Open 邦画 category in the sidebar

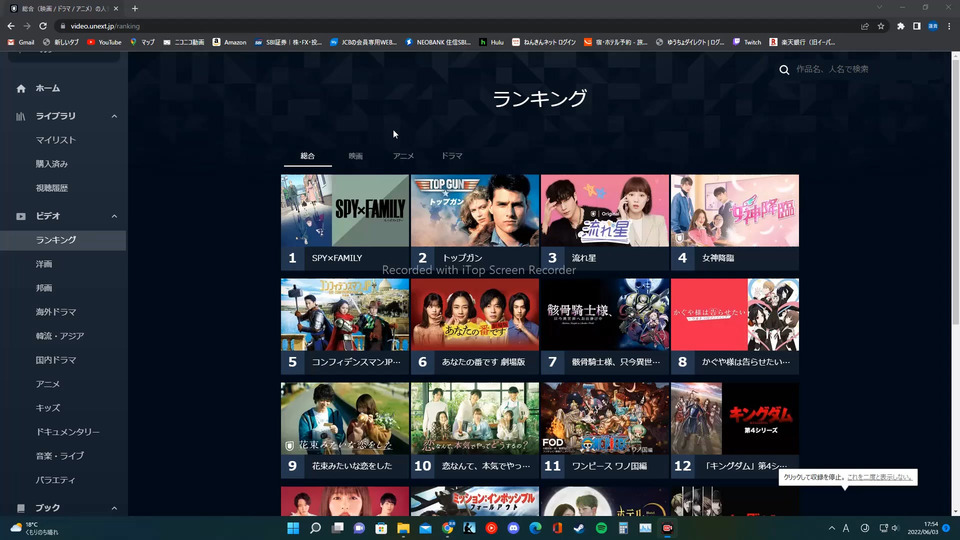(x=43, y=288)
